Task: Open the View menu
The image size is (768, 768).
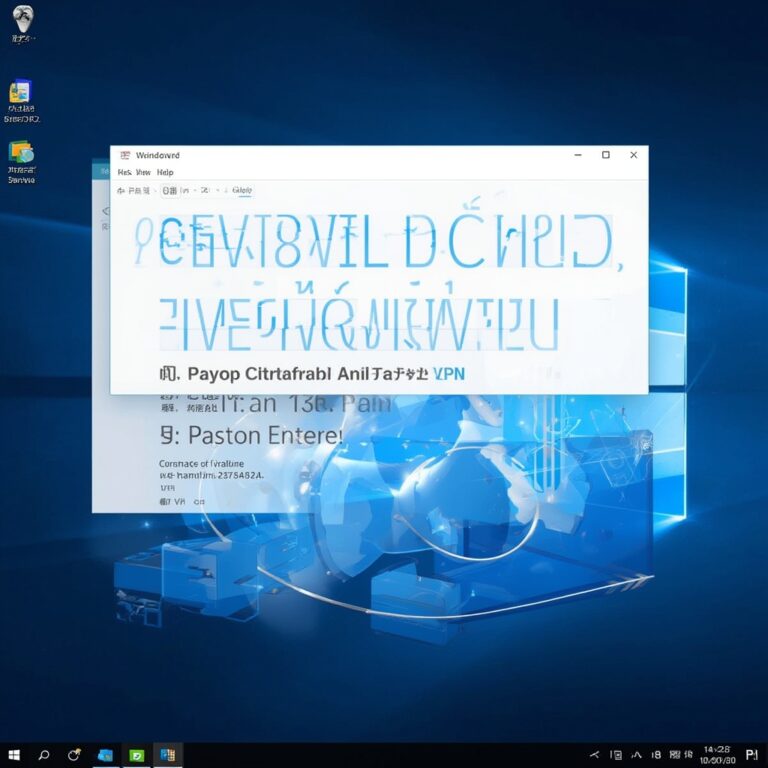Action: pos(143,172)
